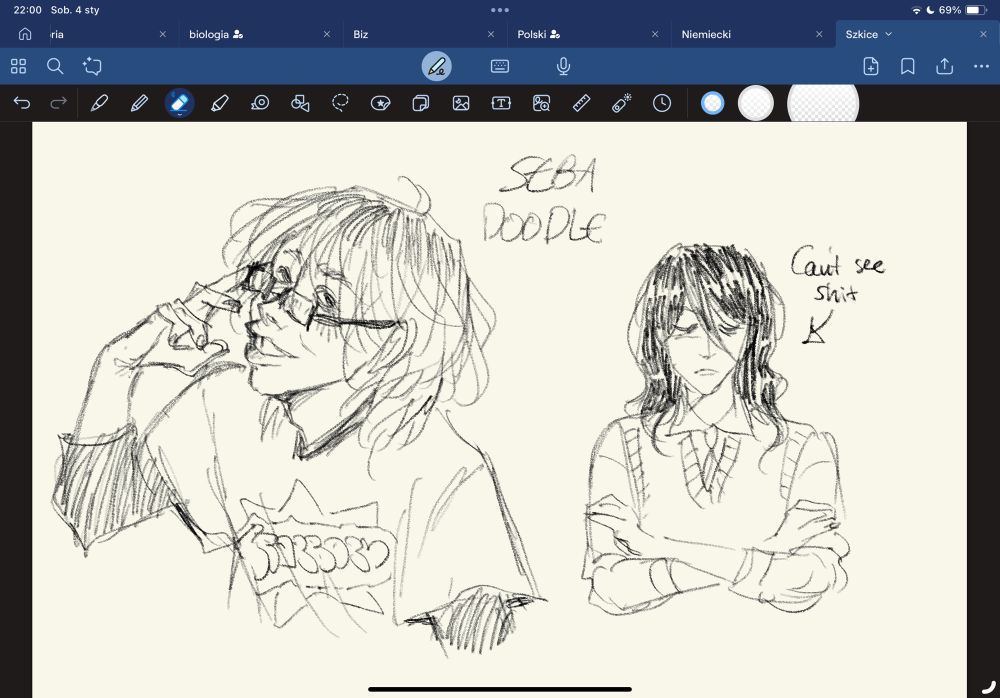Image resolution: width=1000 pixels, height=698 pixels.
Task: Select the Laser pointer tool
Action: [621, 103]
